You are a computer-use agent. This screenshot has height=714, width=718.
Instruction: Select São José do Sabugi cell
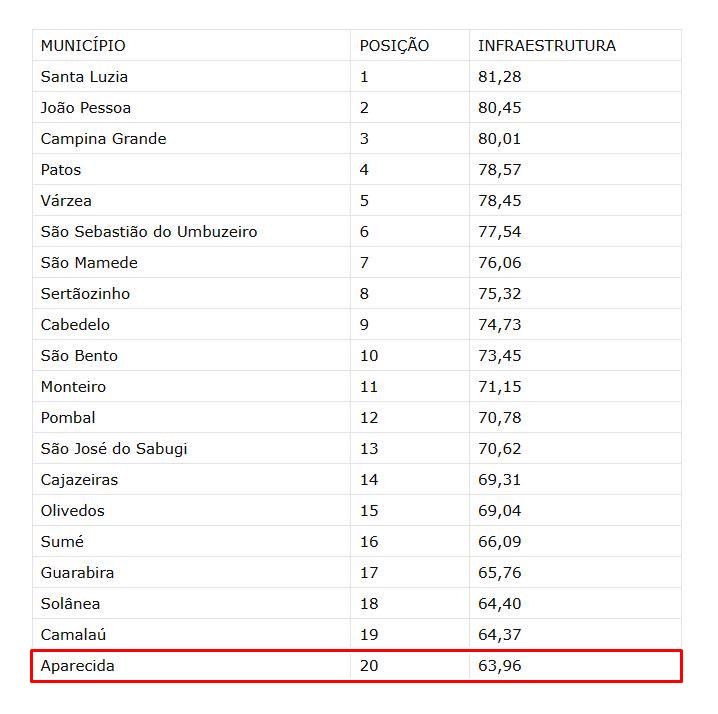pyautogui.click(x=114, y=449)
